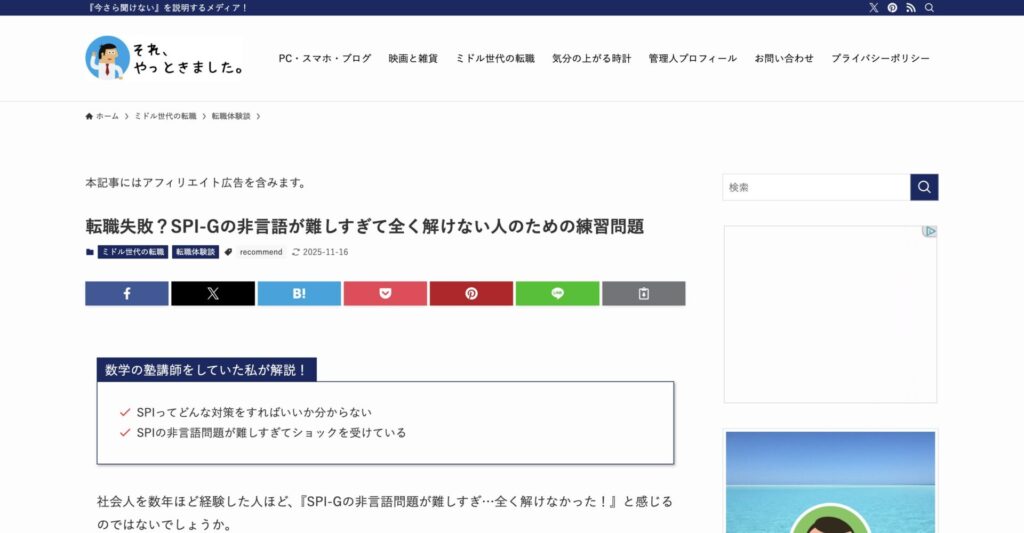Click the tag icon beside recommend

pyautogui.click(x=228, y=252)
